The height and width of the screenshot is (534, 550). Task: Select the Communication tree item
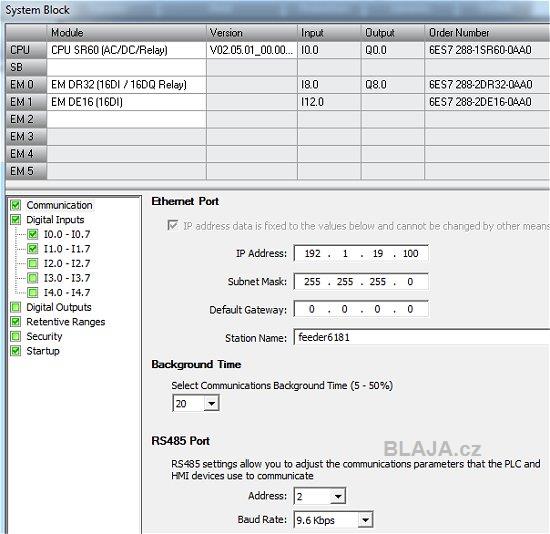point(59,205)
